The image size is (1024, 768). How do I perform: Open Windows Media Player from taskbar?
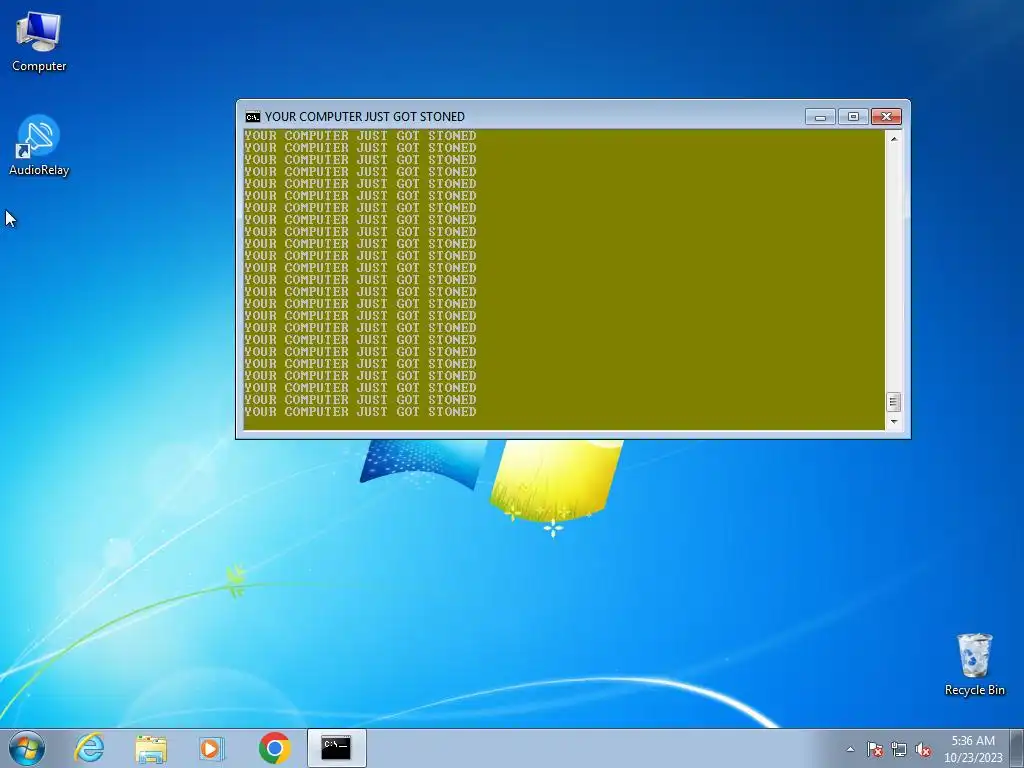tap(212, 748)
